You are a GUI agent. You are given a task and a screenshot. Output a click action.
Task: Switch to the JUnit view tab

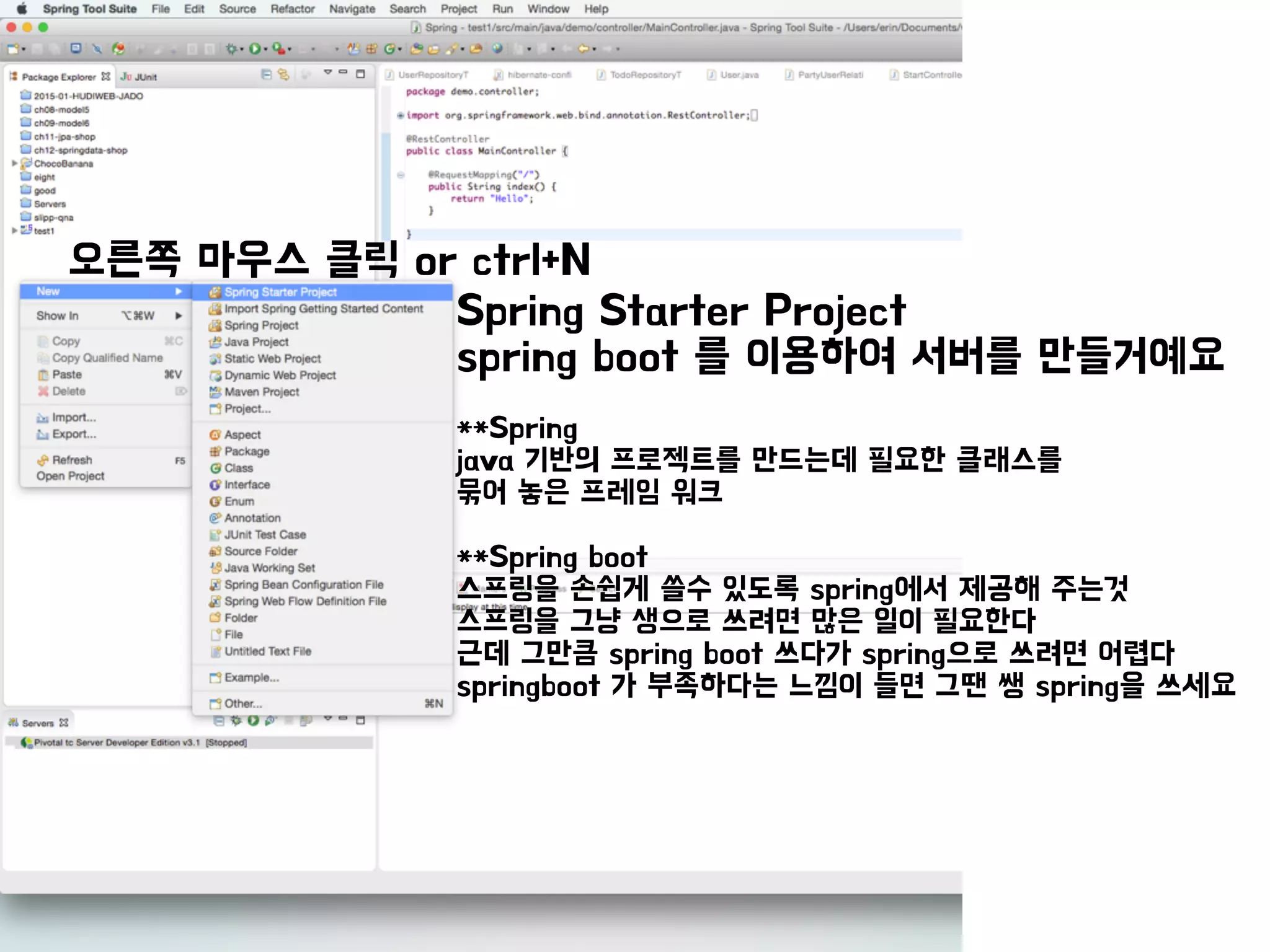[140, 77]
